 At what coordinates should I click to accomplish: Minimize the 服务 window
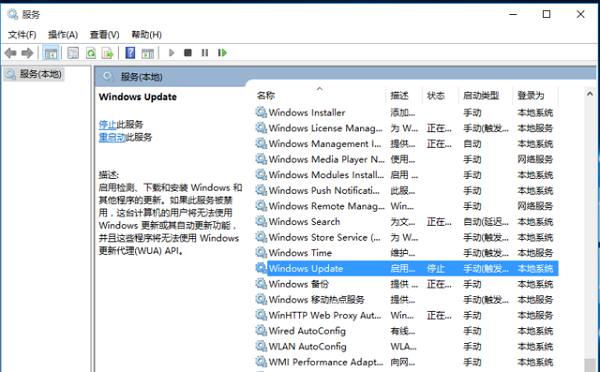pyautogui.click(x=513, y=14)
